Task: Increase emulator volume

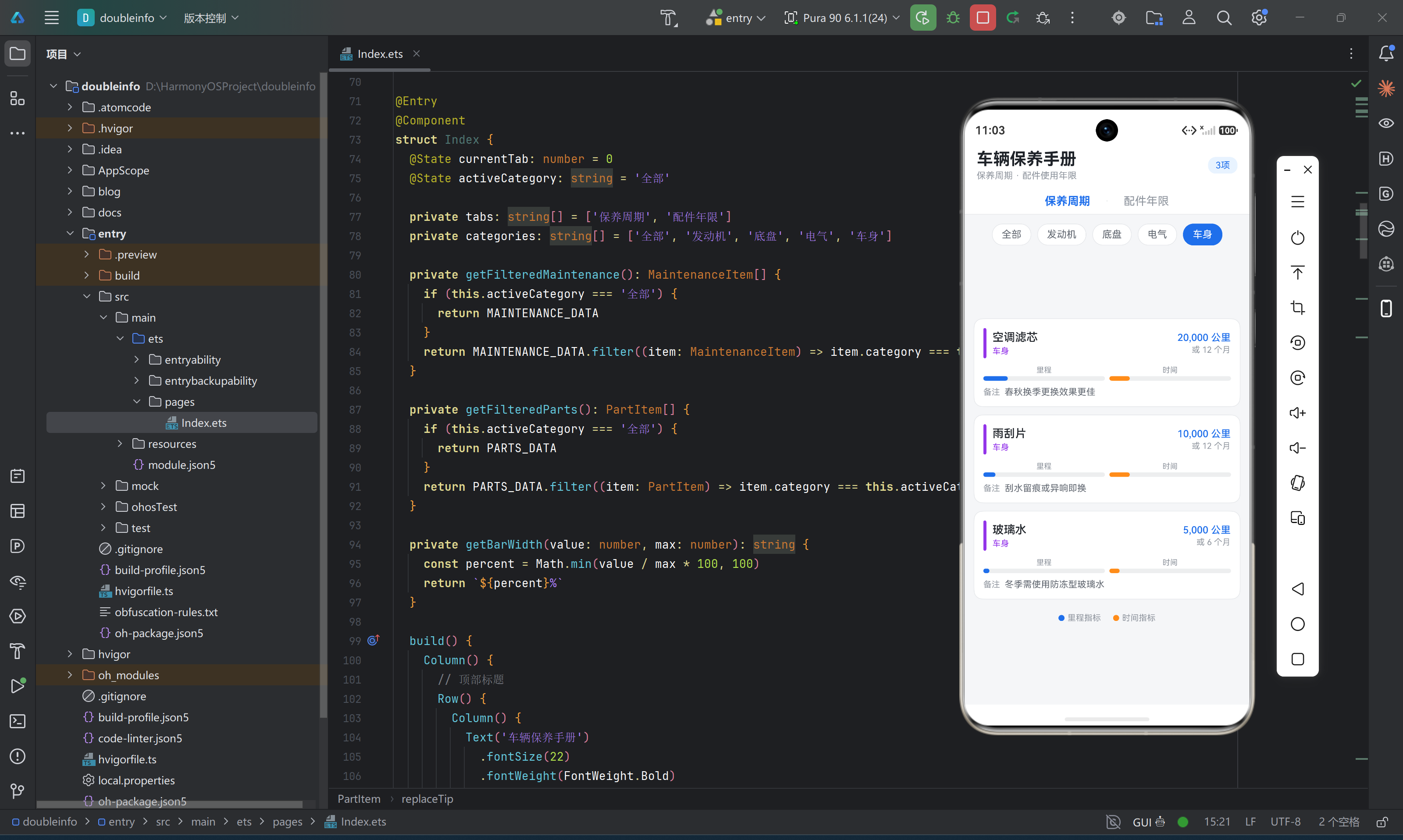Action: coord(1298,413)
